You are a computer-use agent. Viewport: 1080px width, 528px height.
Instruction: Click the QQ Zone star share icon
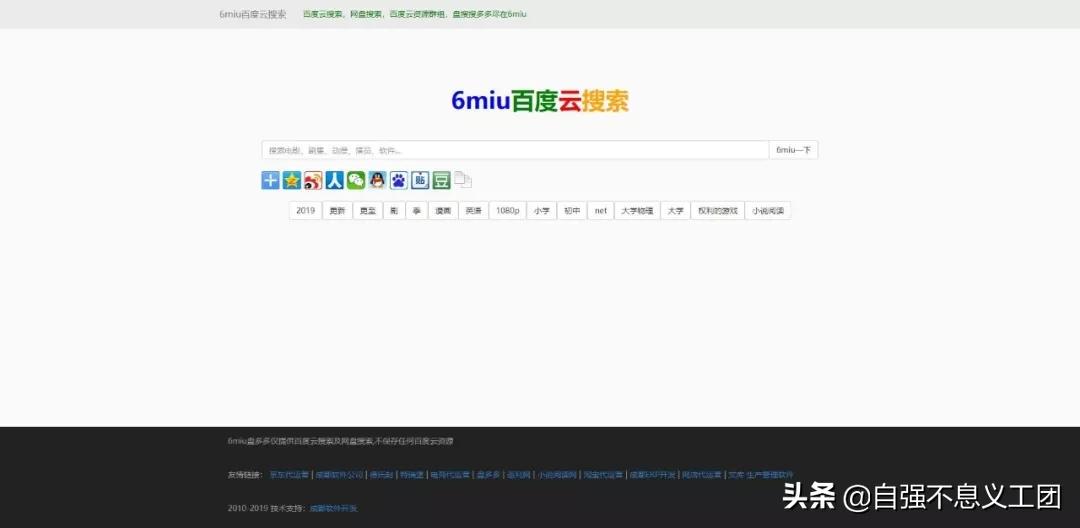pyautogui.click(x=292, y=180)
